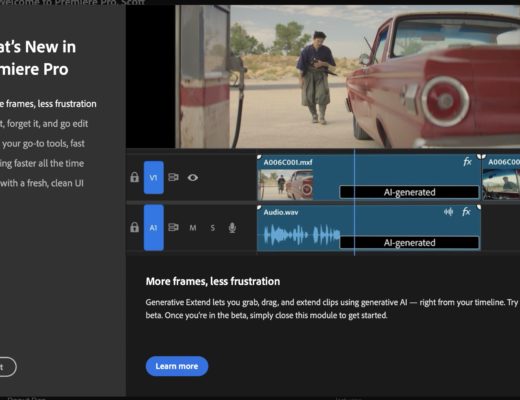The image size is (520, 400).
Task: Click the Audio.wav waveform
Action: point(302,234)
